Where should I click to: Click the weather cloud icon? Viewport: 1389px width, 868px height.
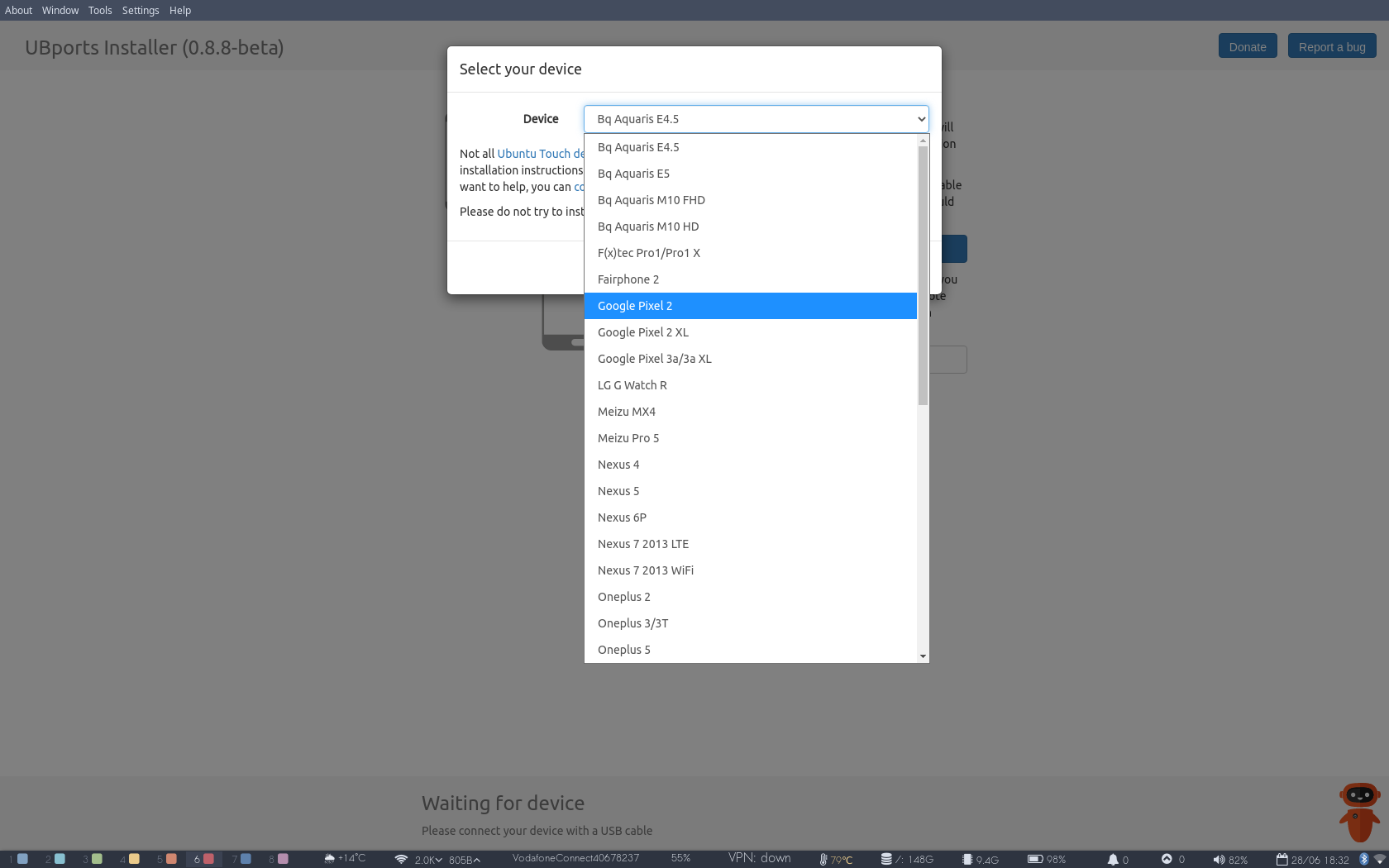tap(330, 859)
